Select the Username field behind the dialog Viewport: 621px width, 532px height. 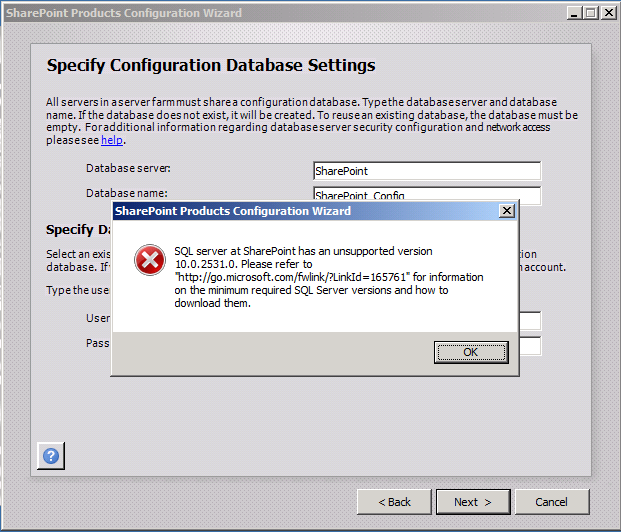[530, 321]
